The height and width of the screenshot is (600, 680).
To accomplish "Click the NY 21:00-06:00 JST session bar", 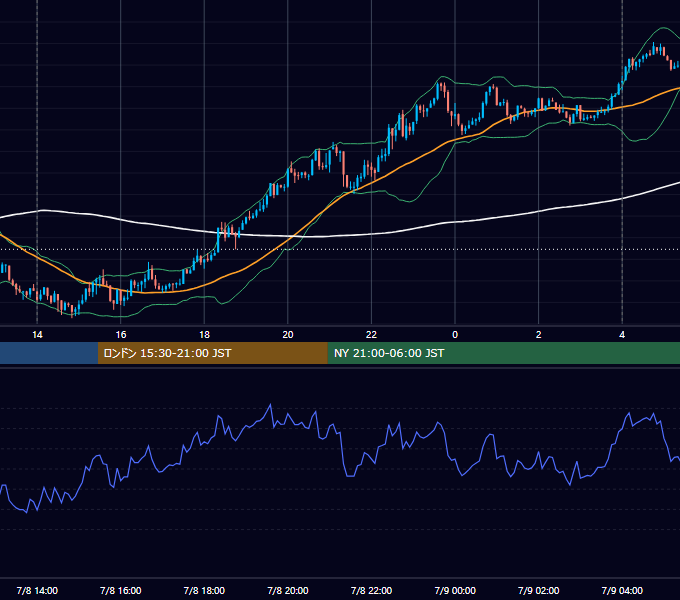I will pos(503,353).
